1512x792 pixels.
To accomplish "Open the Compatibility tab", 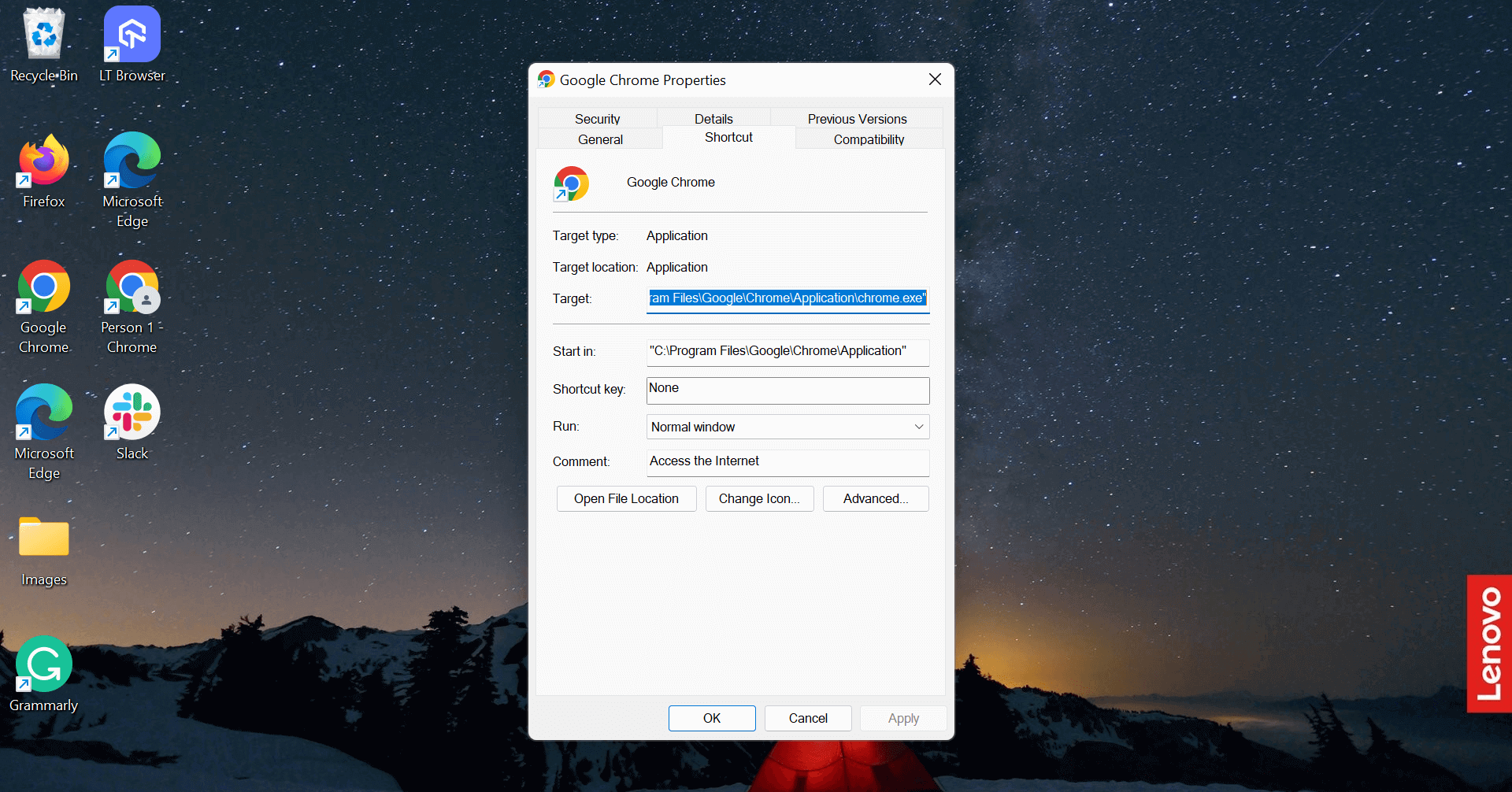I will click(x=869, y=139).
